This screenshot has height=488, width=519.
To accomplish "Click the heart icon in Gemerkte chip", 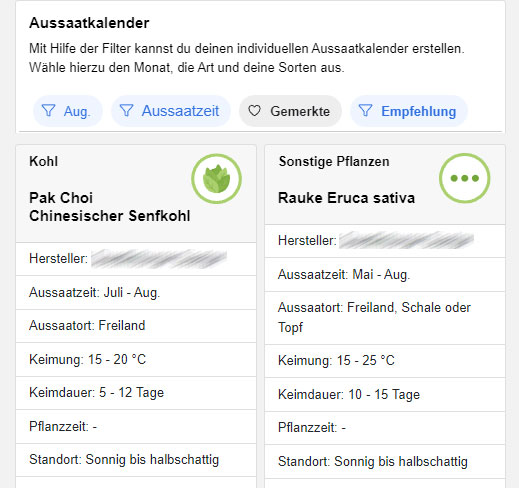I will [x=254, y=111].
